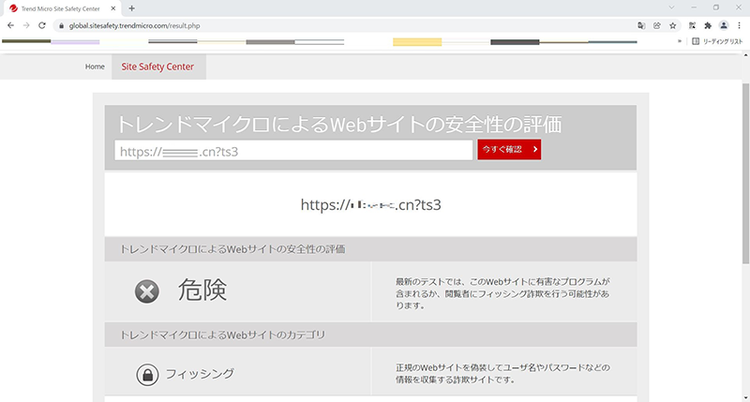Click the address bar URL global.sitesafety.trendmicro.com

134,26
